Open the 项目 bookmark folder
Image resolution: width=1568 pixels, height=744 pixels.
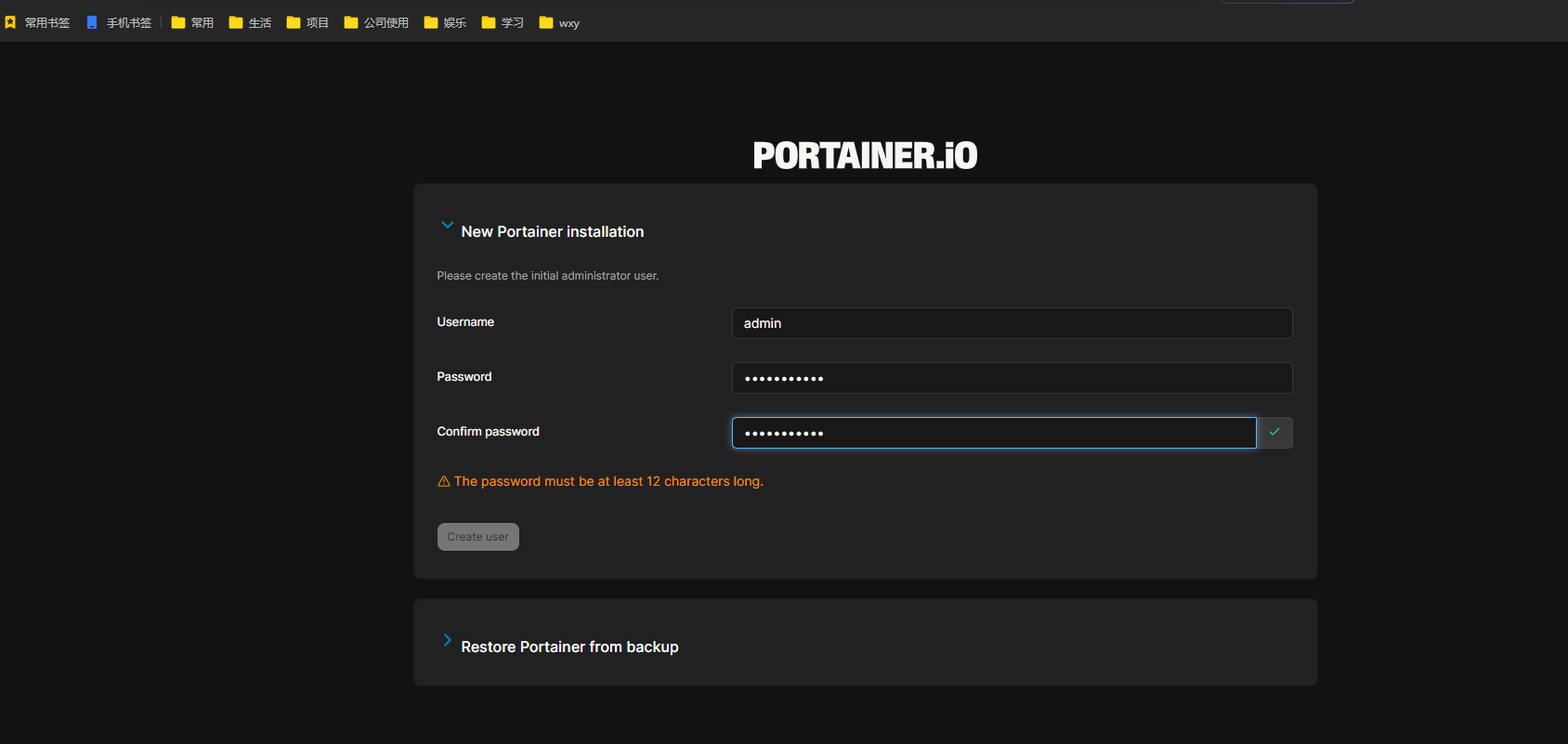point(307,22)
